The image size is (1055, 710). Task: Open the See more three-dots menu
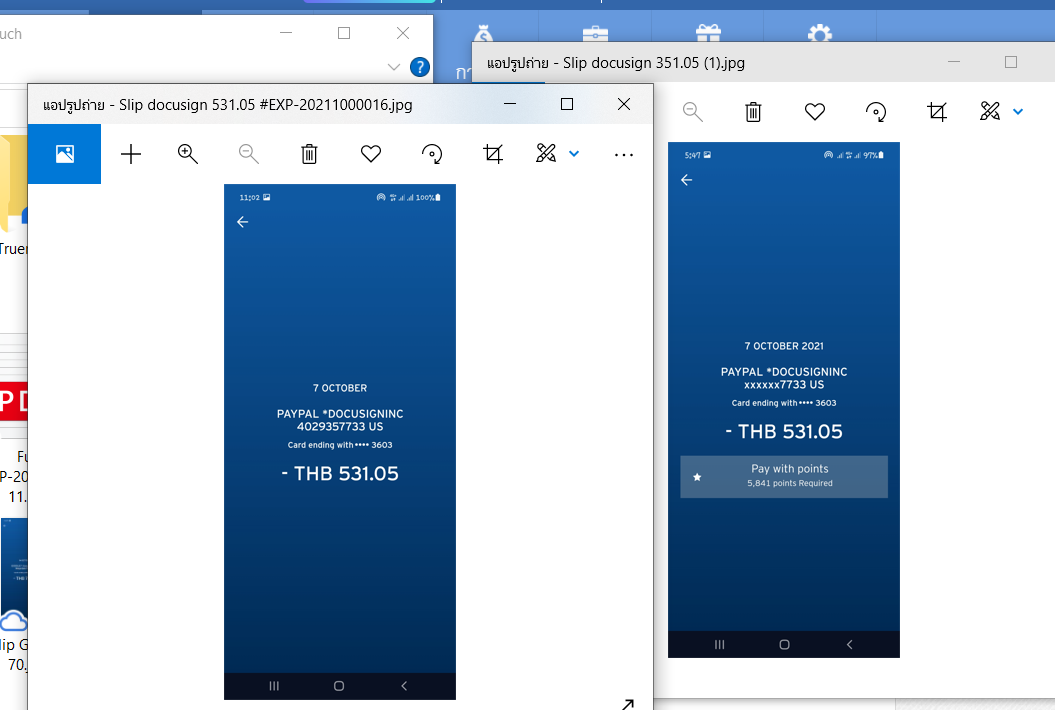click(624, 155)
